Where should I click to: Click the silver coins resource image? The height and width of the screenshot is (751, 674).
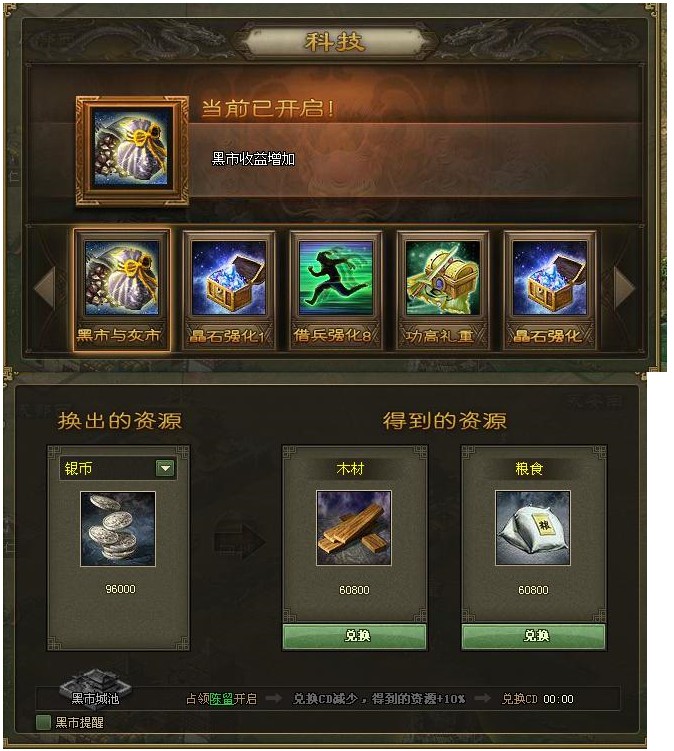coord(118,529)
